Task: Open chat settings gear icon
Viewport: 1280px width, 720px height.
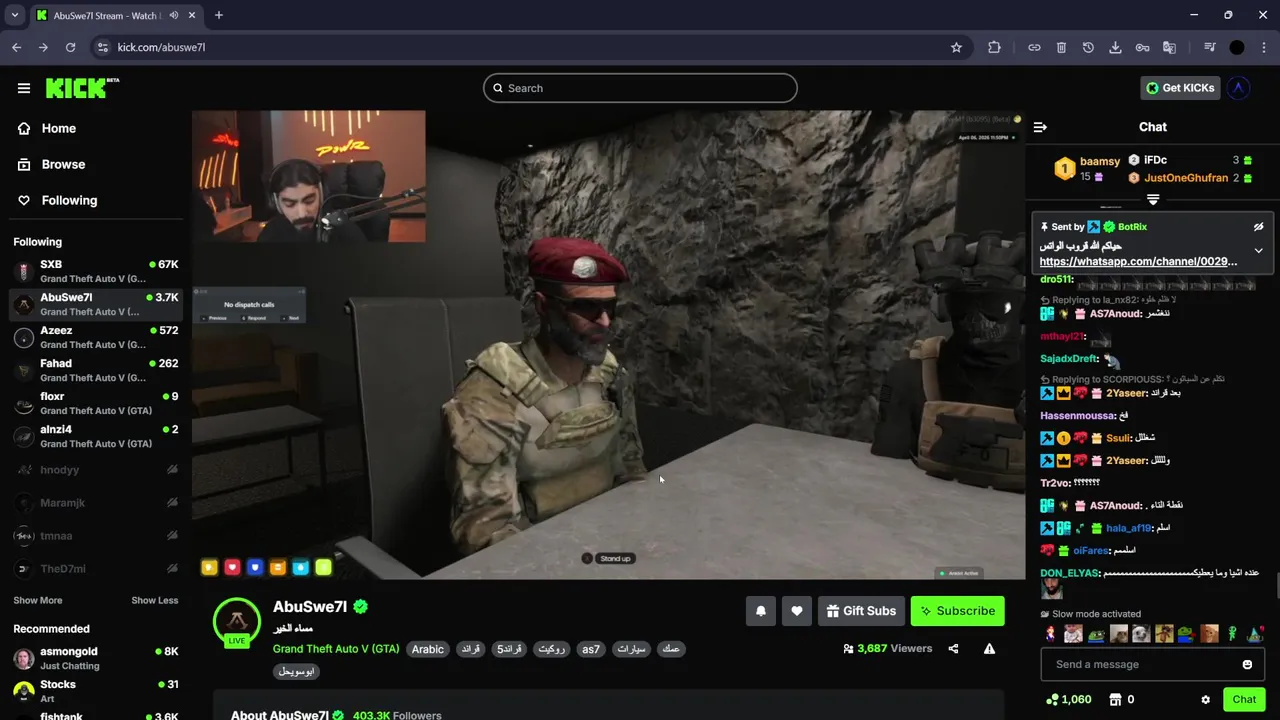Action: pos(1205,700)
